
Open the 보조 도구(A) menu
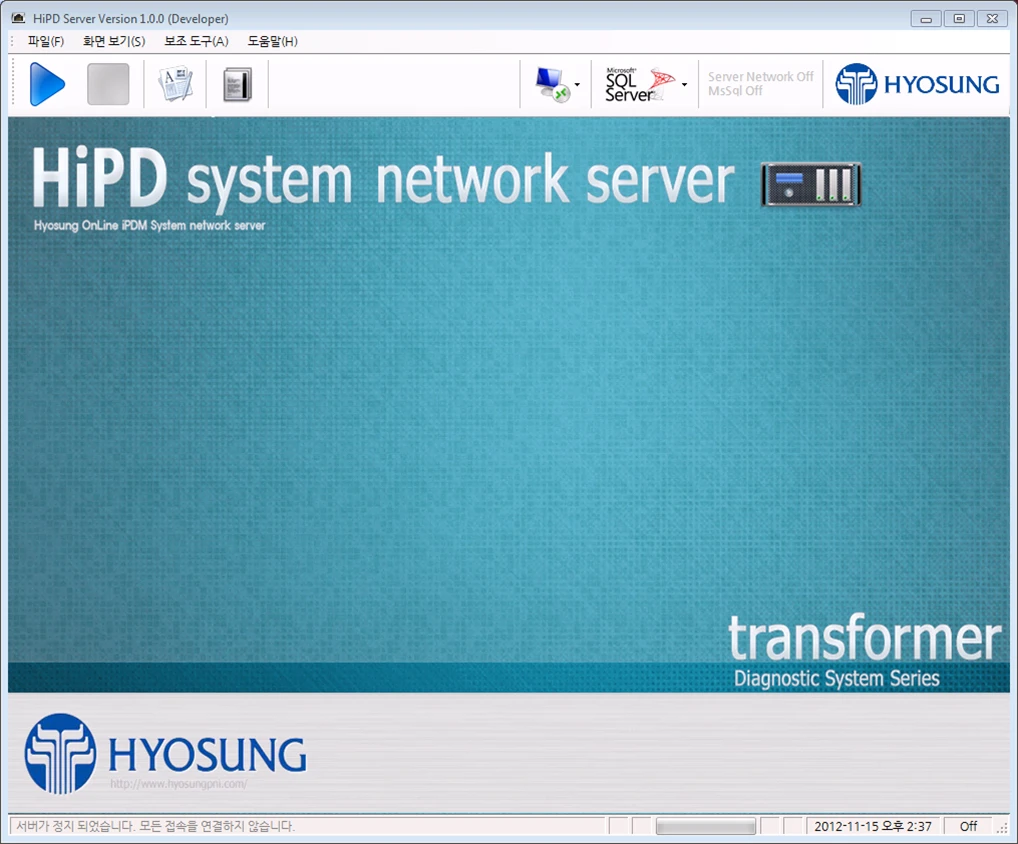tap(196, 42)
